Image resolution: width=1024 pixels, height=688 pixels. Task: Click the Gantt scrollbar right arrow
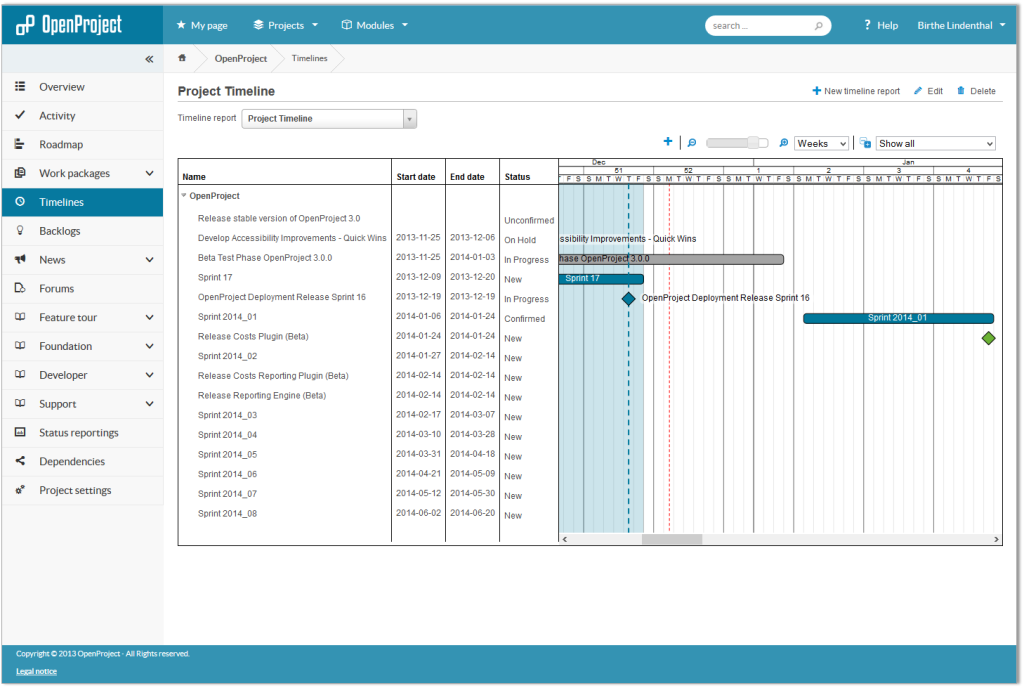coord(996,539)
